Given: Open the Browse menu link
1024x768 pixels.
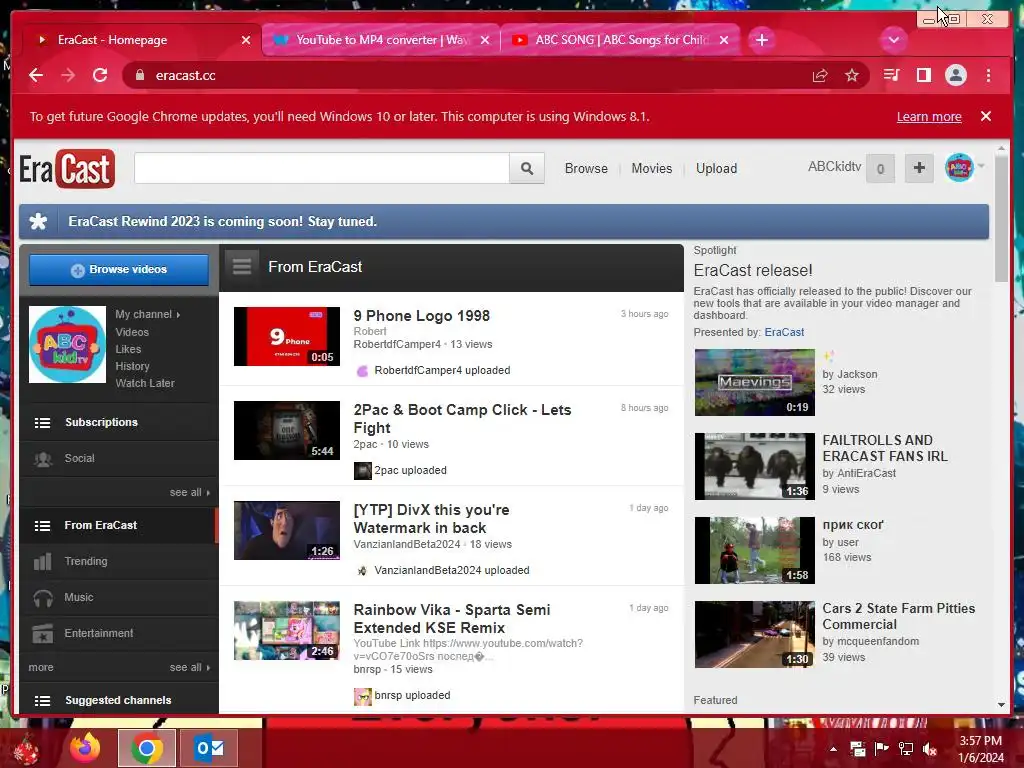Looking at the screenshot, I should coord(586,168).
